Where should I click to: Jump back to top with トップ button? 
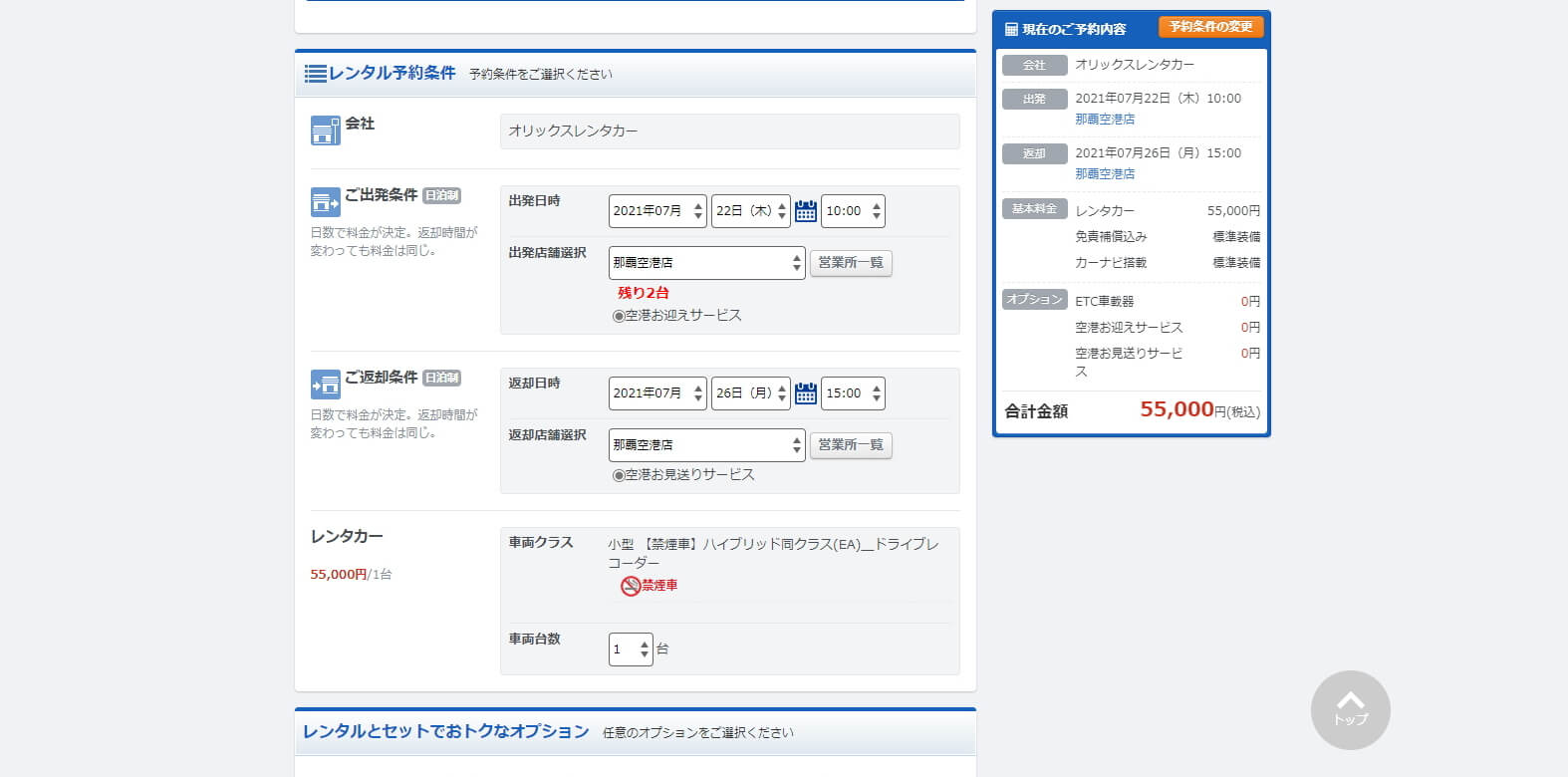(1350, 710)
